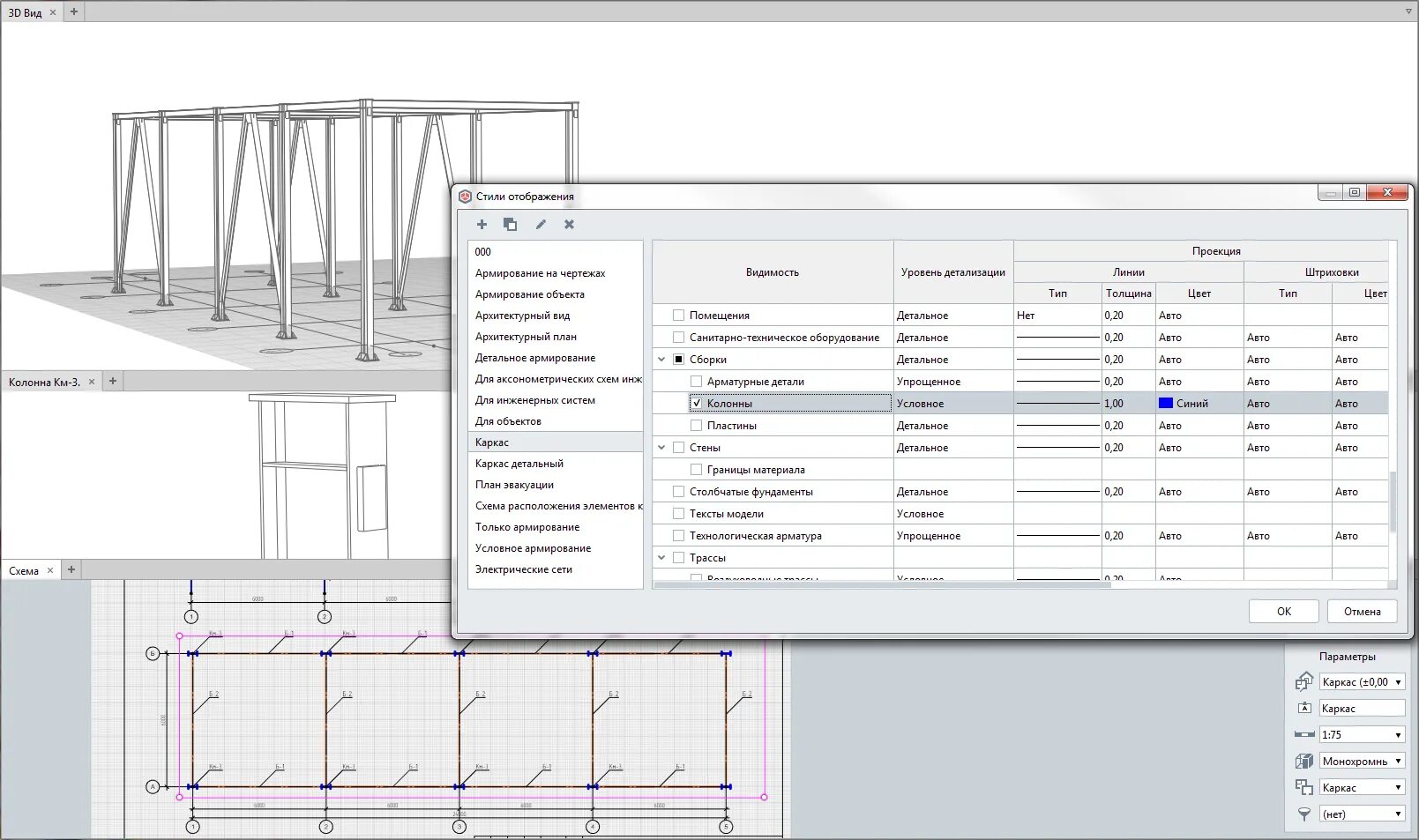
Task: Add new tab next to 3D Вид
Action: (74, 12)
